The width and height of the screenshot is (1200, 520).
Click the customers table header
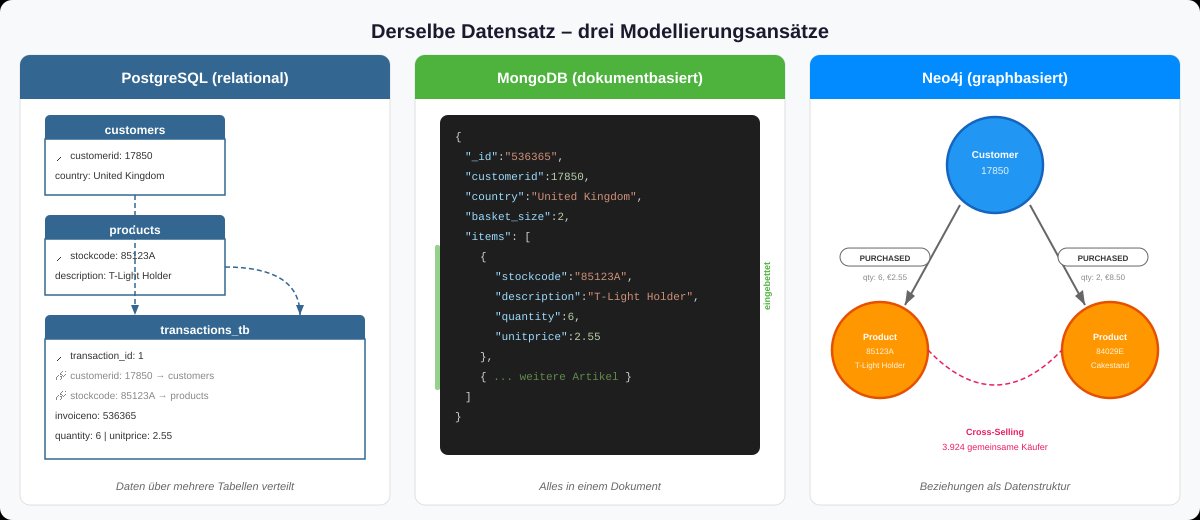click(x=135, y=128)
